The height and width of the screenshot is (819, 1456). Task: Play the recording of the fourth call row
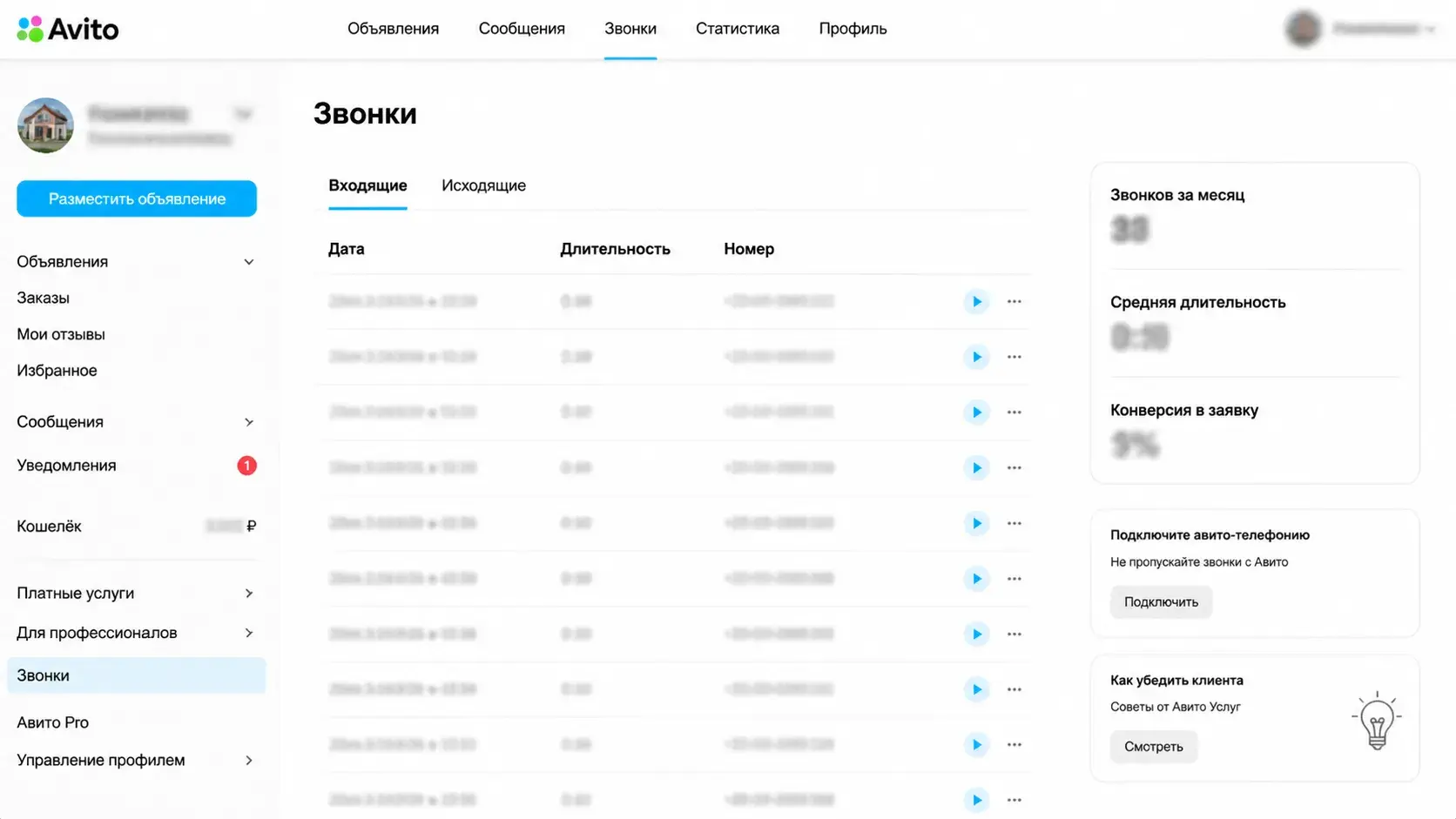976,467
